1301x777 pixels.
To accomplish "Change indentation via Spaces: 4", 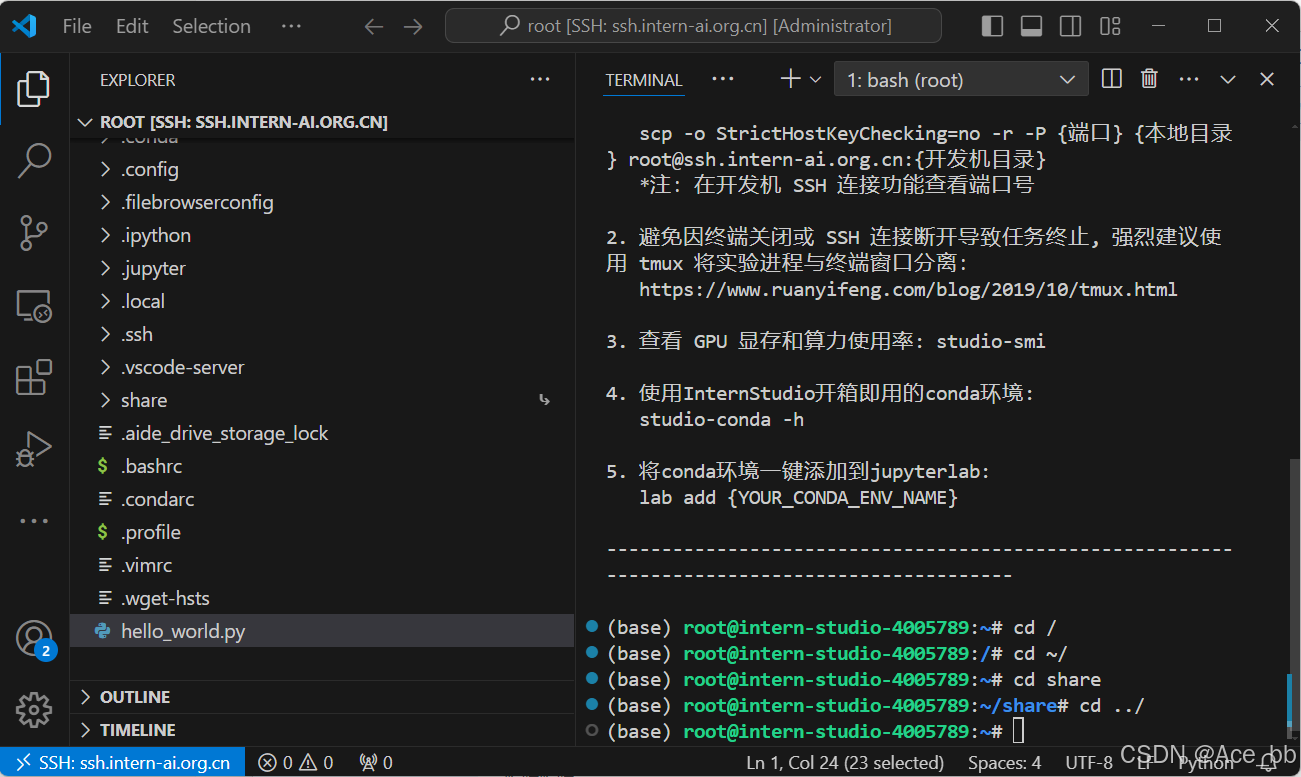I will coord(1005,763).
